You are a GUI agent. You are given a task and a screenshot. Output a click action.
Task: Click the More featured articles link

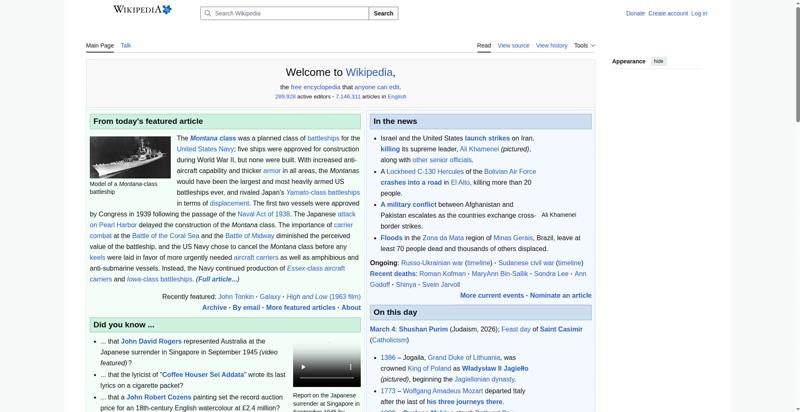coord(300,308)
